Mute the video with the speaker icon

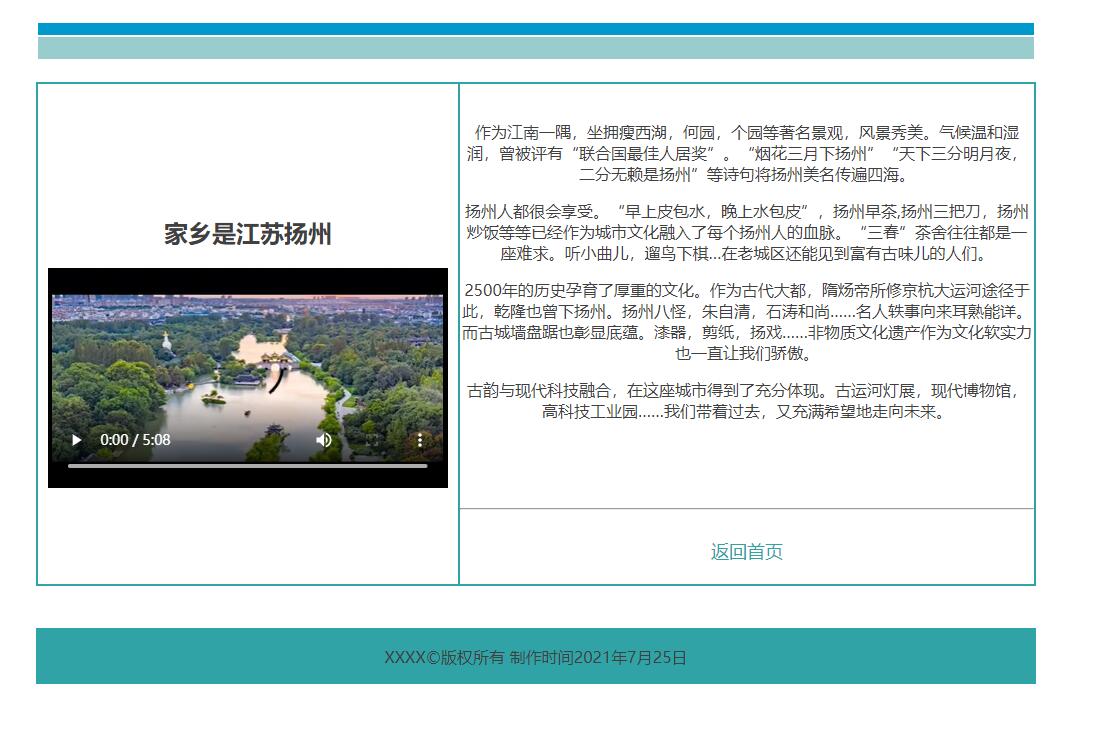(x=324, y=440)
